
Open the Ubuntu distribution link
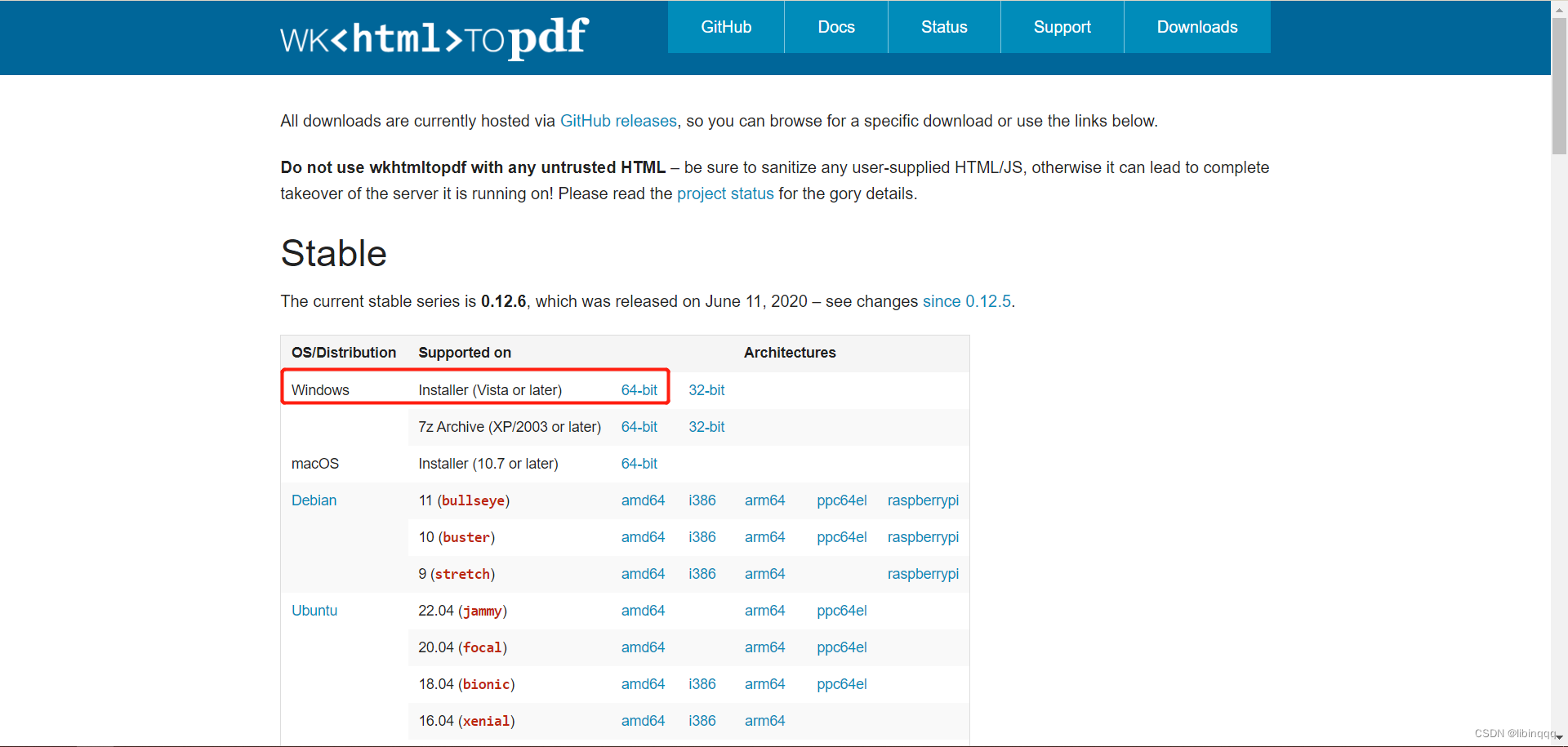pos(314,611)
